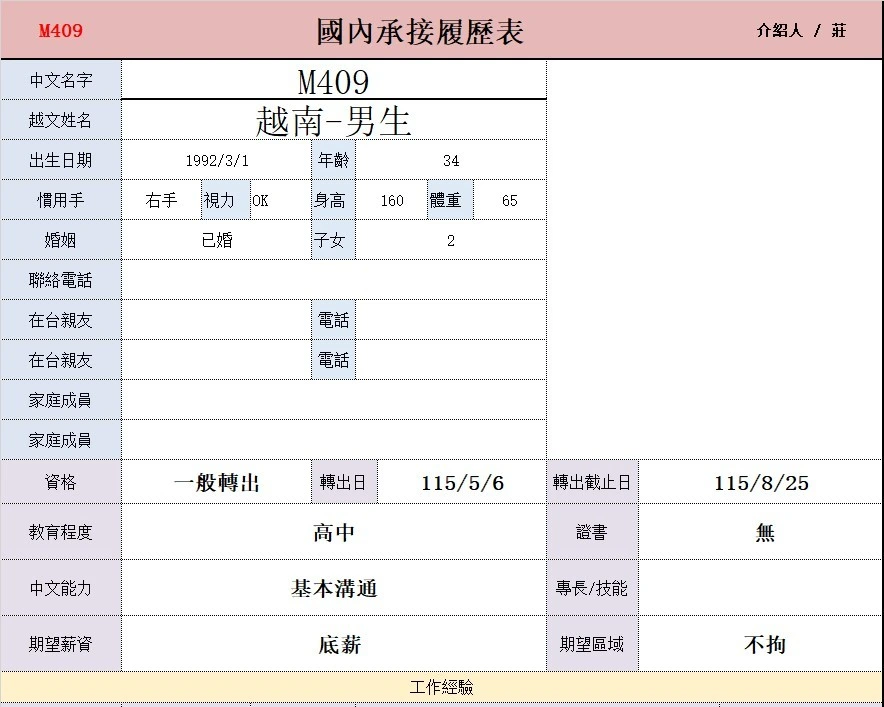Click the height value 160
Image resolution: width=884 pixels, height=707 pixels.
[x=392, y=200]
